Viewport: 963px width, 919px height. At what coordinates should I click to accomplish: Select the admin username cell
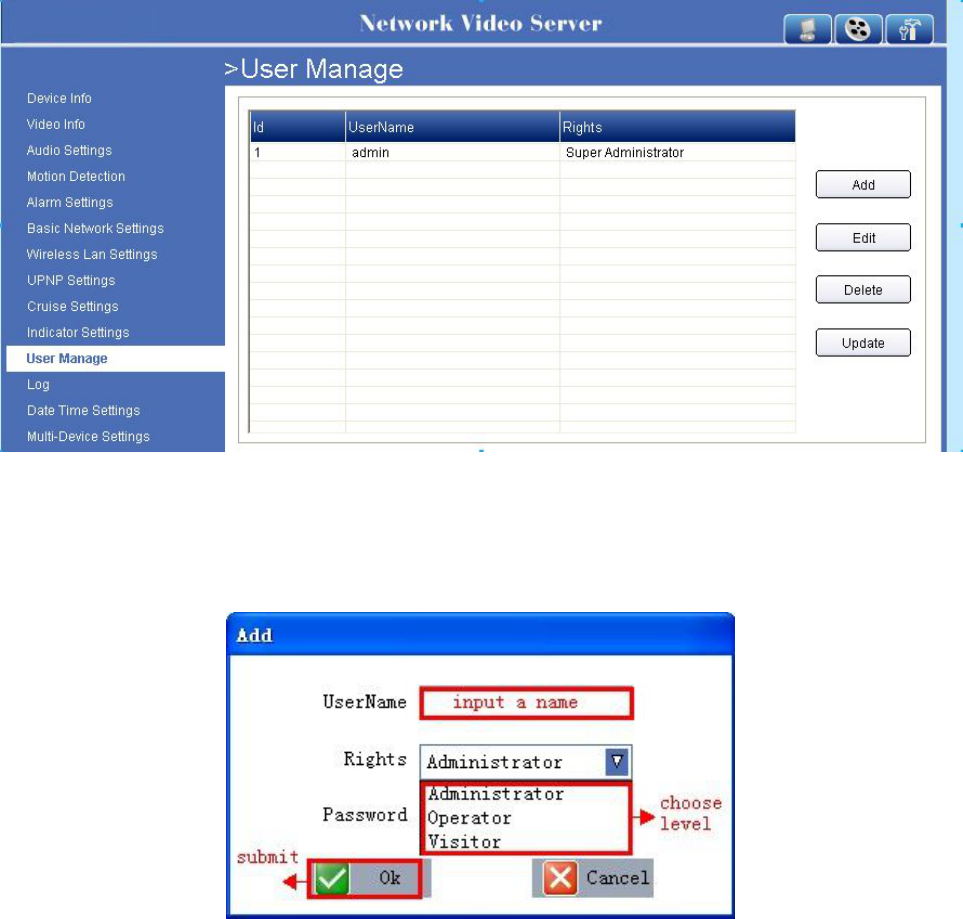pos(453,152)
